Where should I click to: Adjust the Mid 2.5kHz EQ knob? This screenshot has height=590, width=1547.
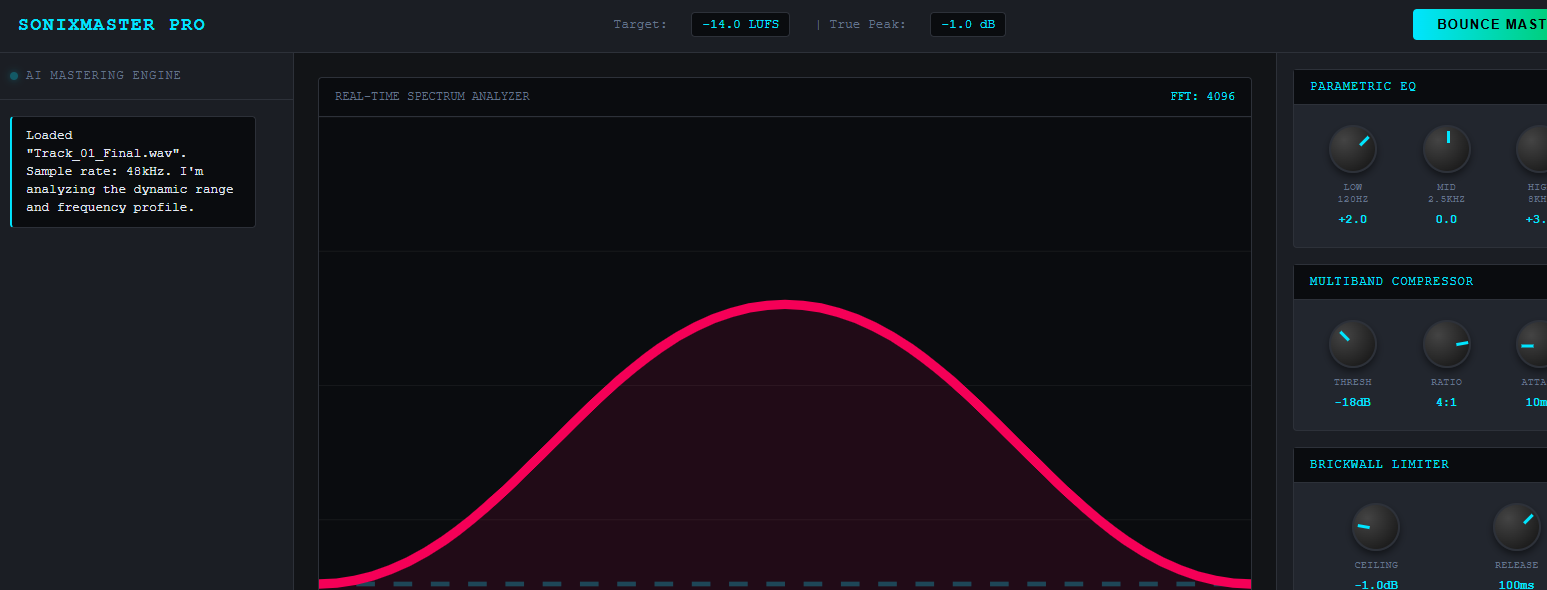click(1446, 150)
